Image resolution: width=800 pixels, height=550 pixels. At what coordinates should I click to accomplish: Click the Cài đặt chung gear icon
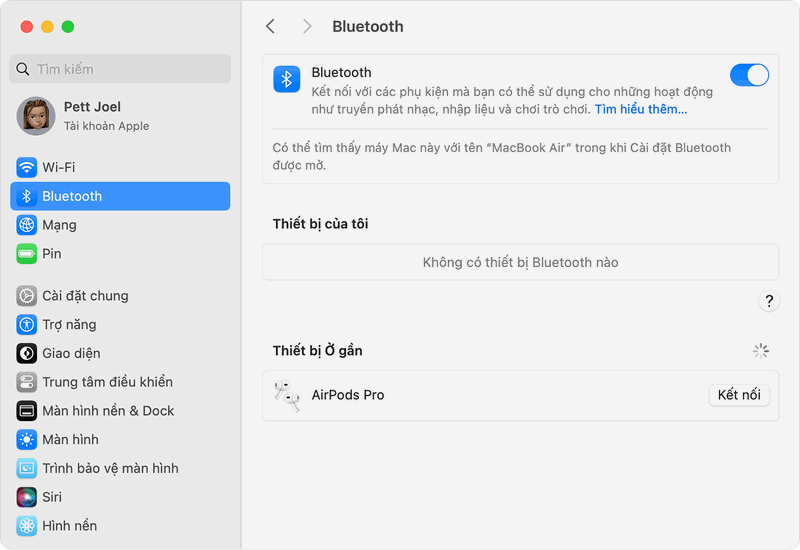pos(27,296)
